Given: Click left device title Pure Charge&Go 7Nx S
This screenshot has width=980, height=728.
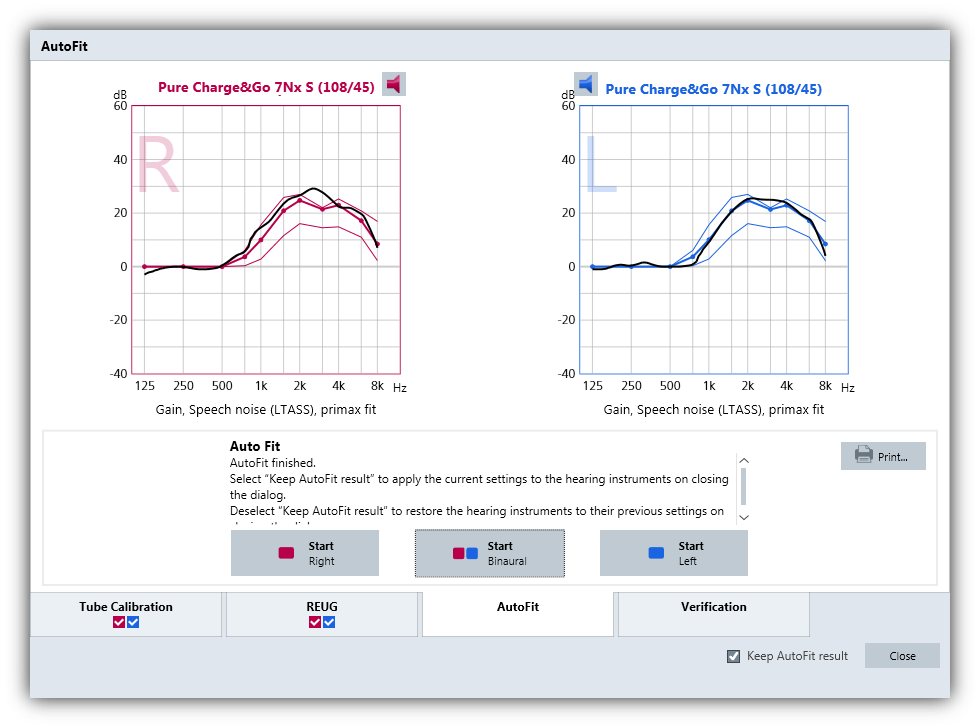Looking at the screenshot, I should coord(714,89).
